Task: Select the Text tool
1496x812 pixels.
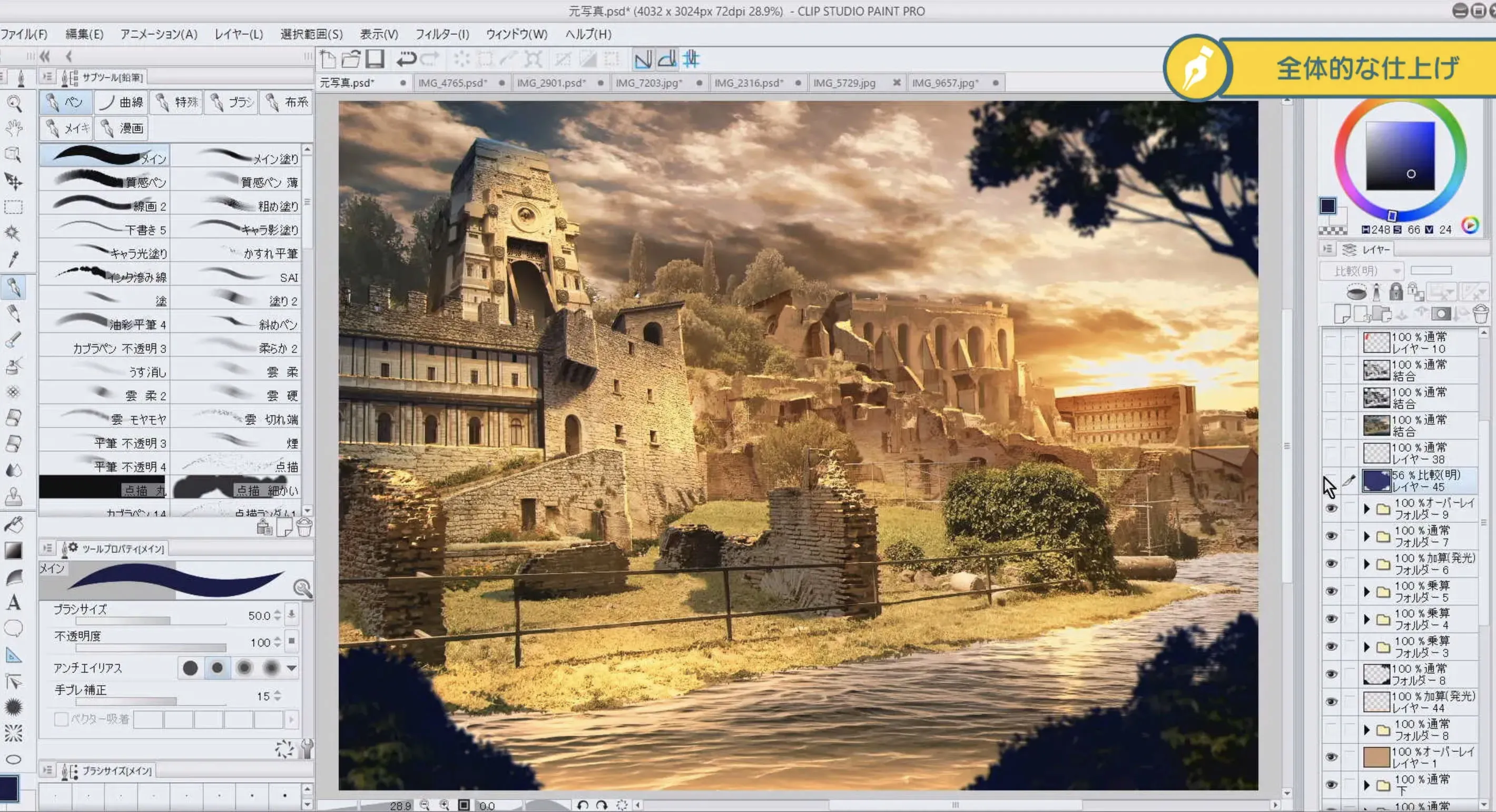Action: click(14, 602)
